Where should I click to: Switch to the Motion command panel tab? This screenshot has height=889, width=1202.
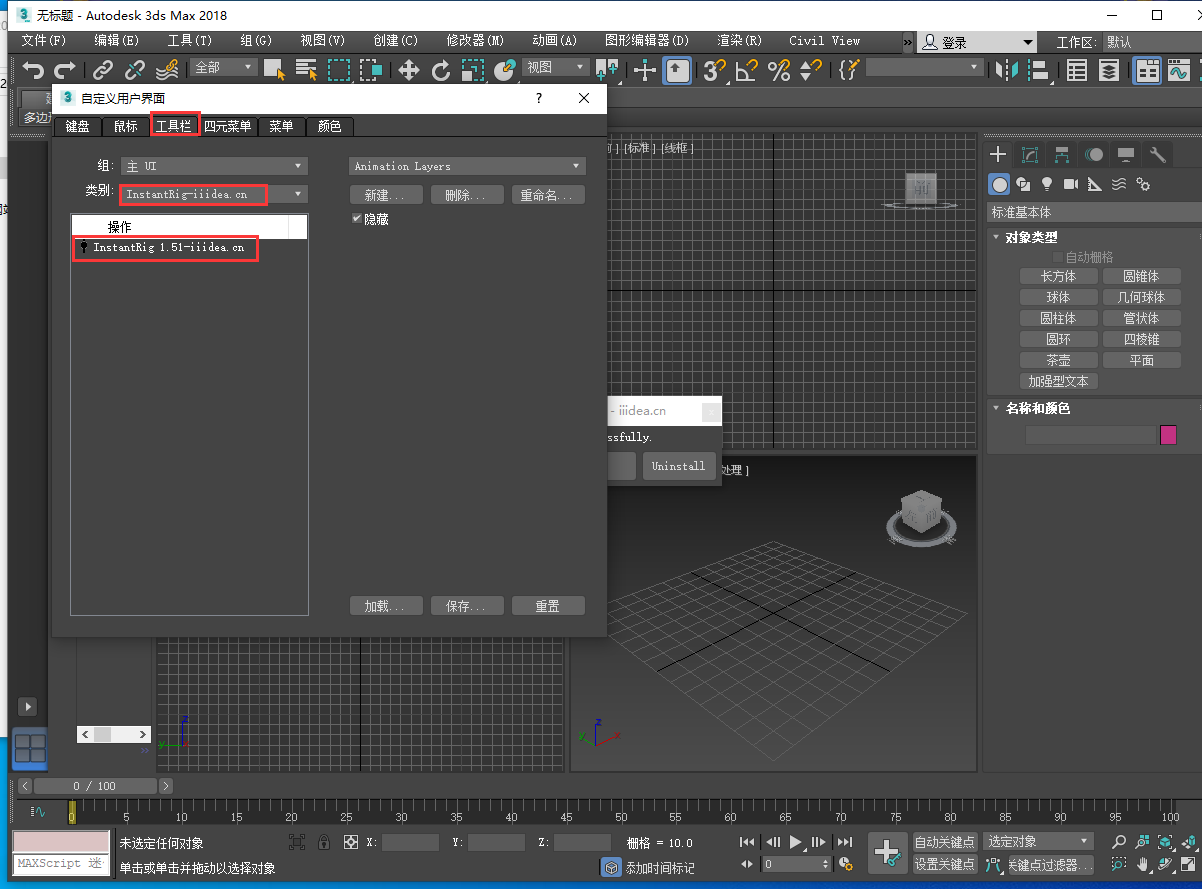pyautogui.click(x=1094, y=154)
